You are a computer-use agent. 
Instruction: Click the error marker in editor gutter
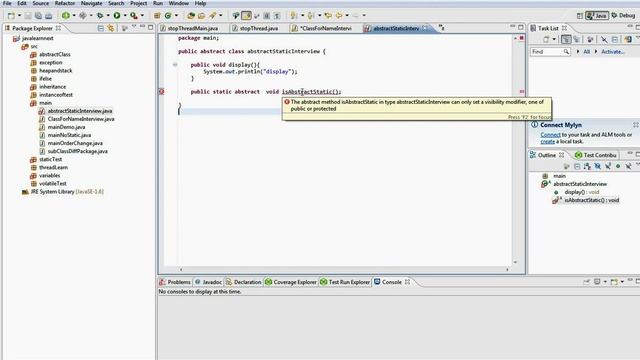click(x=162, y=91)
